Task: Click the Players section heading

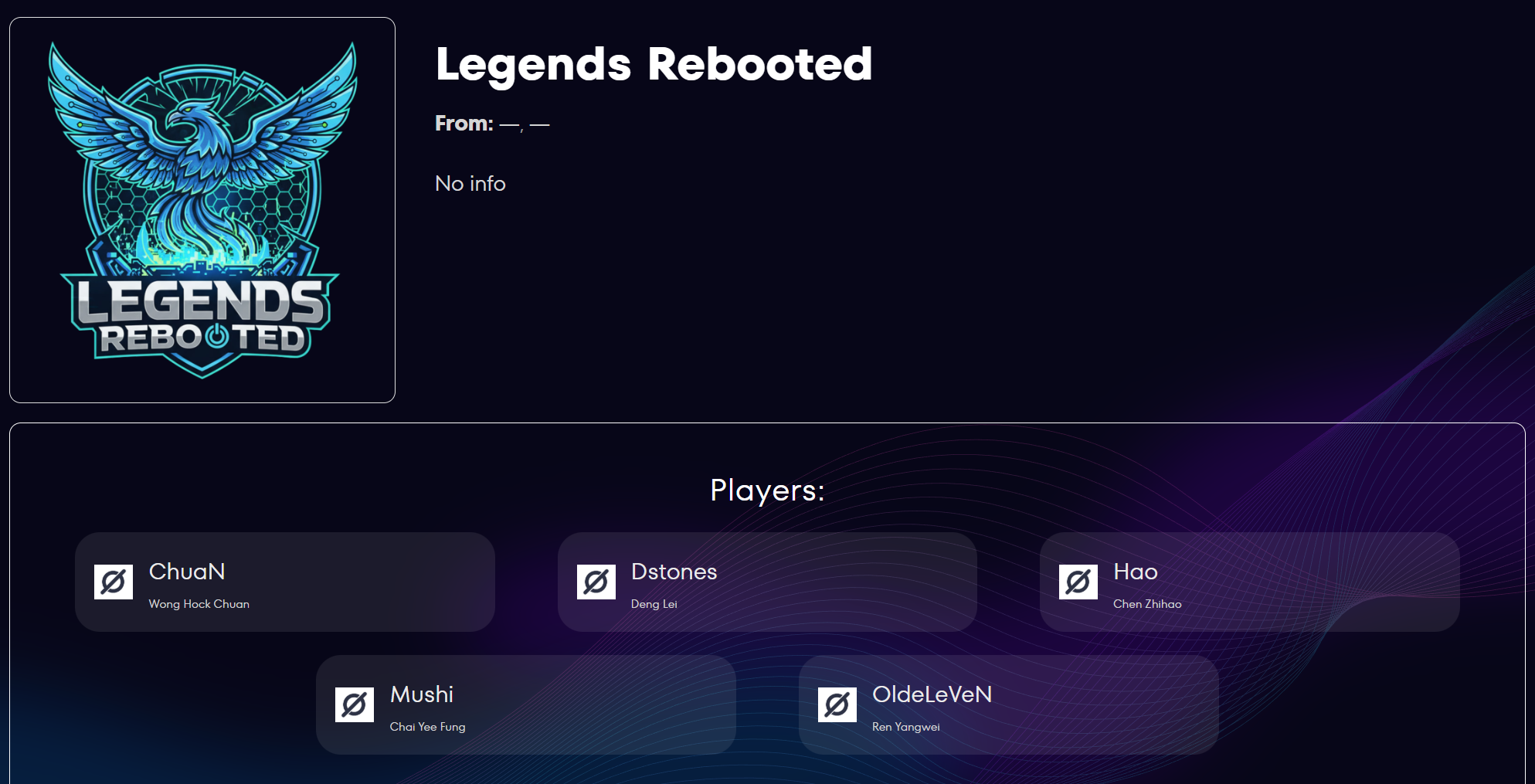Action: (767, 490)
